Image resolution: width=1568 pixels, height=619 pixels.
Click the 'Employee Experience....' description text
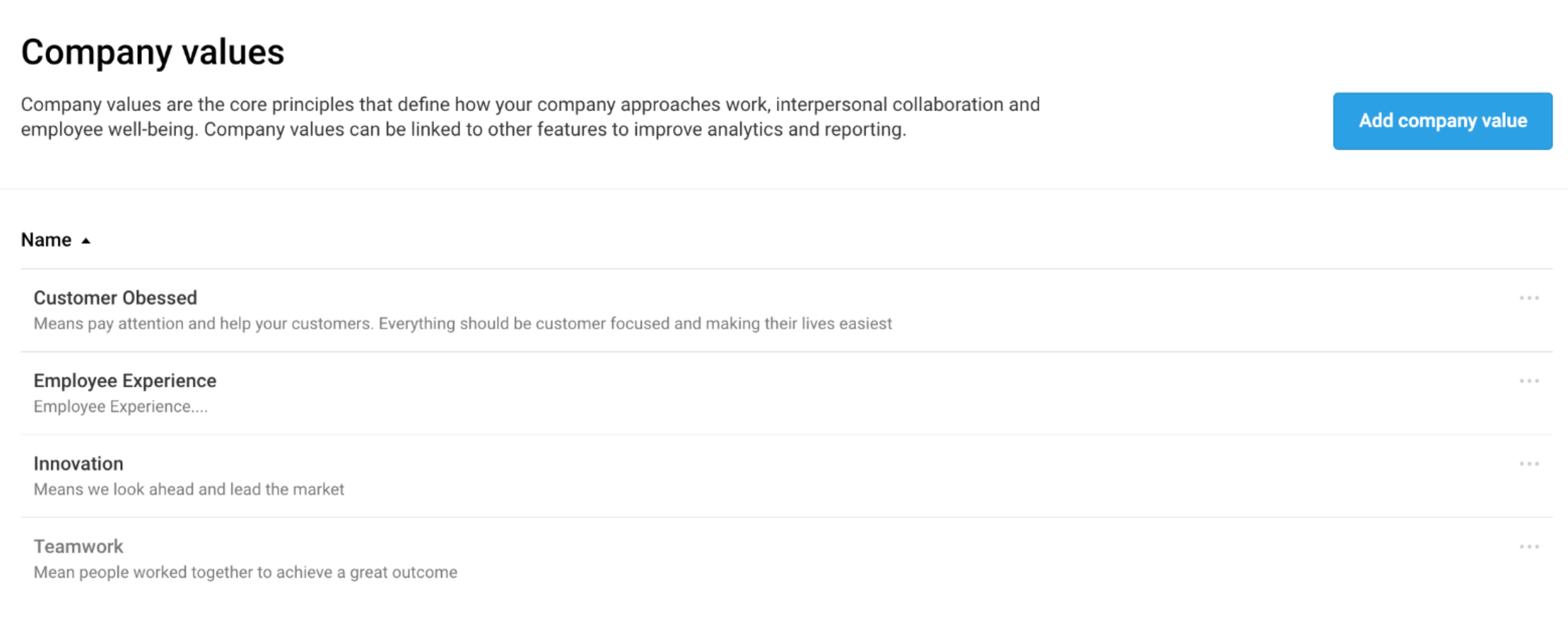pyautogui.click(x=121, y=406)
